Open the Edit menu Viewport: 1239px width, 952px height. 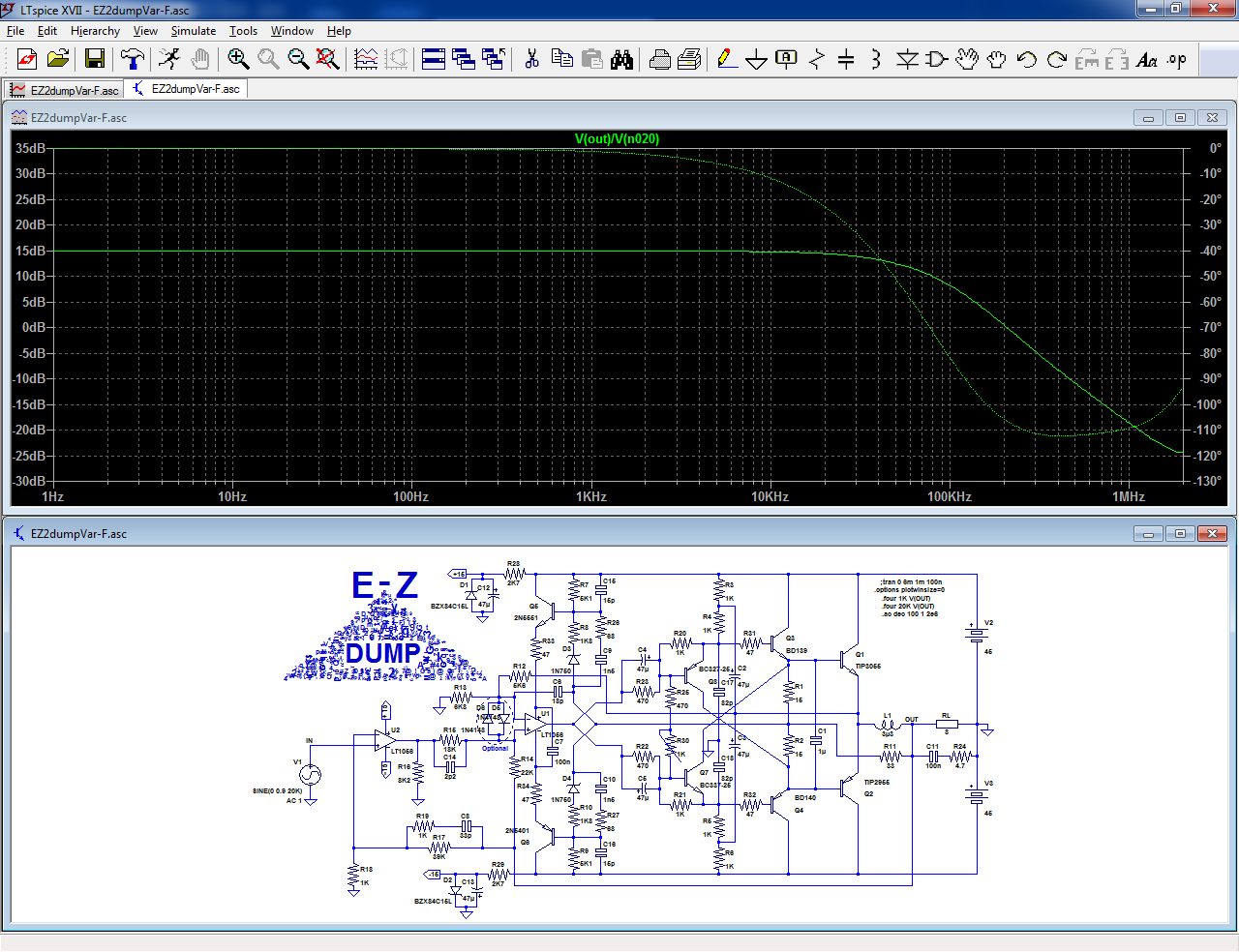tap(47, 31)
